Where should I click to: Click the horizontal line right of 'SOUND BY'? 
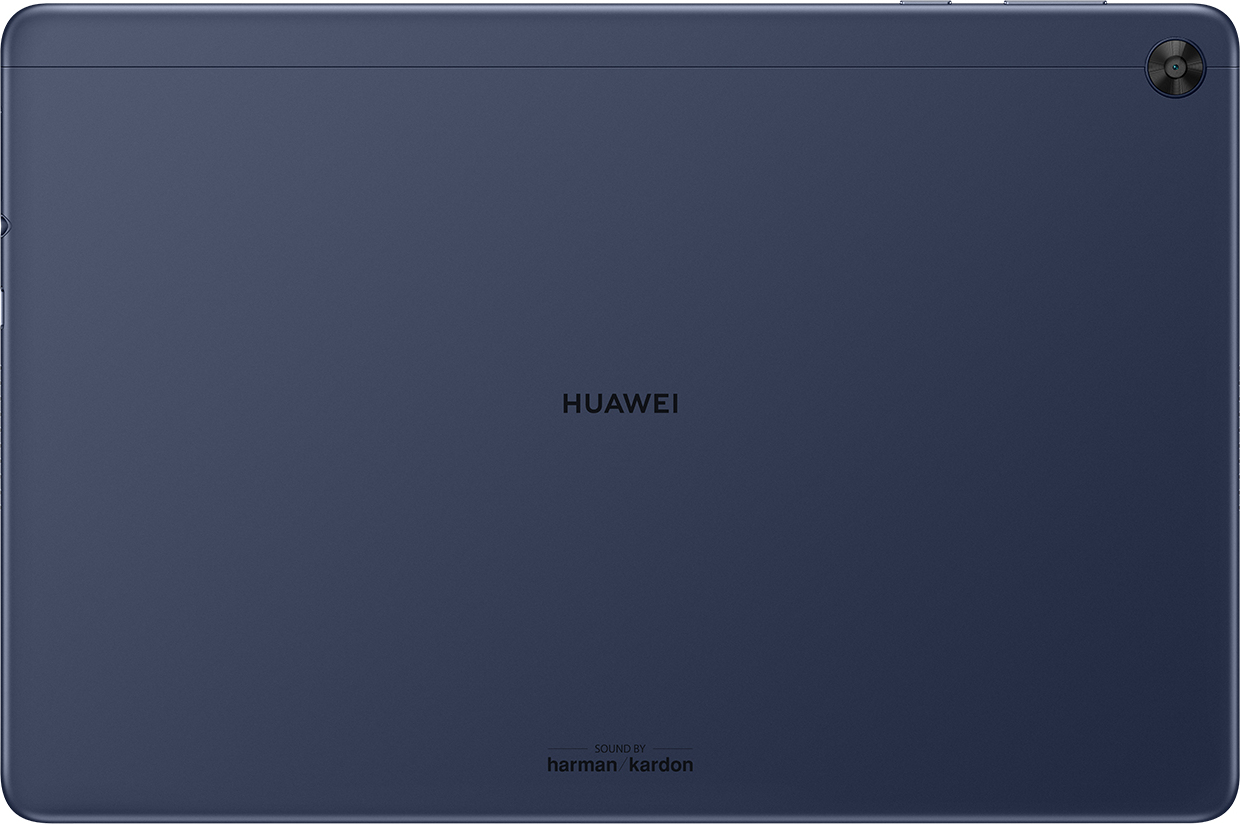tap(672, 748)
